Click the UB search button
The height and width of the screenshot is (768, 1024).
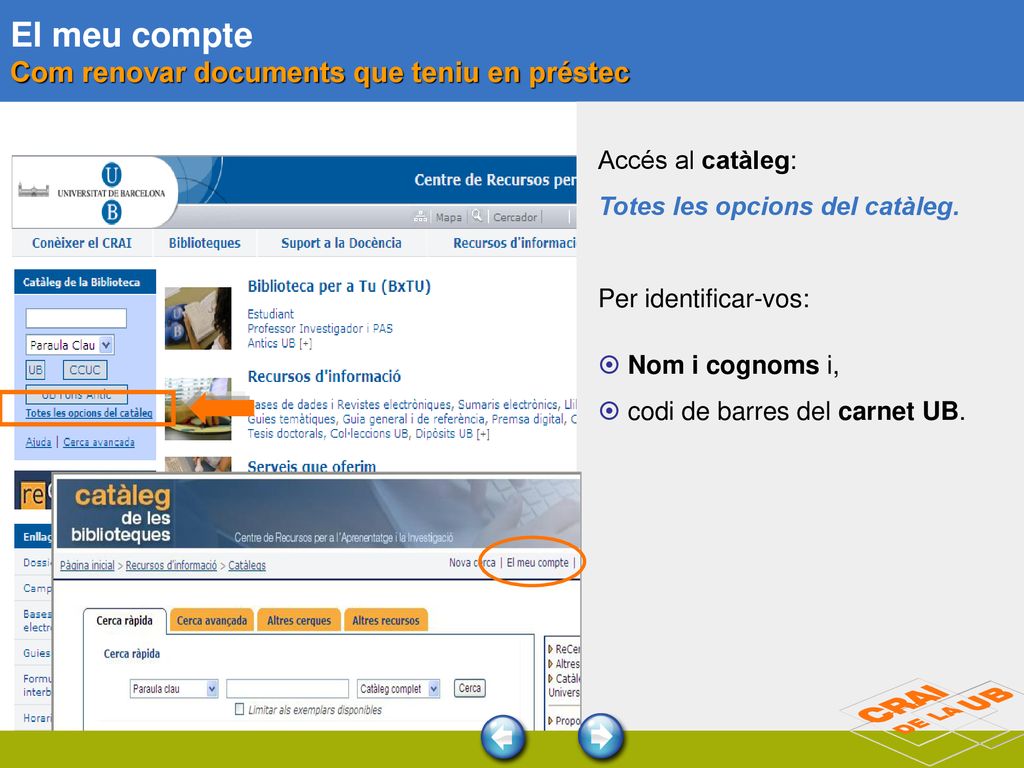pyautogui.click(x=35, y=370)
